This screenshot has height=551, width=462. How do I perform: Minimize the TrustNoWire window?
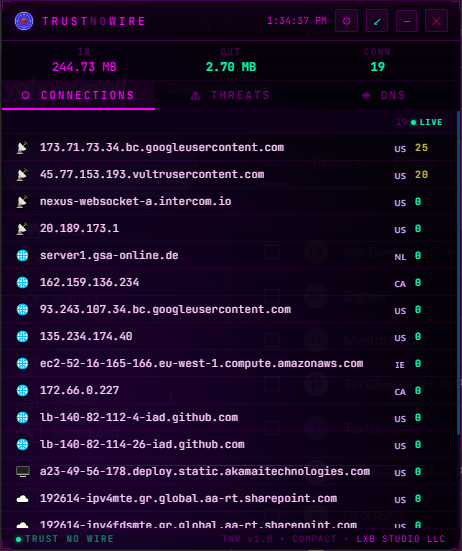(x=406, y=21)
